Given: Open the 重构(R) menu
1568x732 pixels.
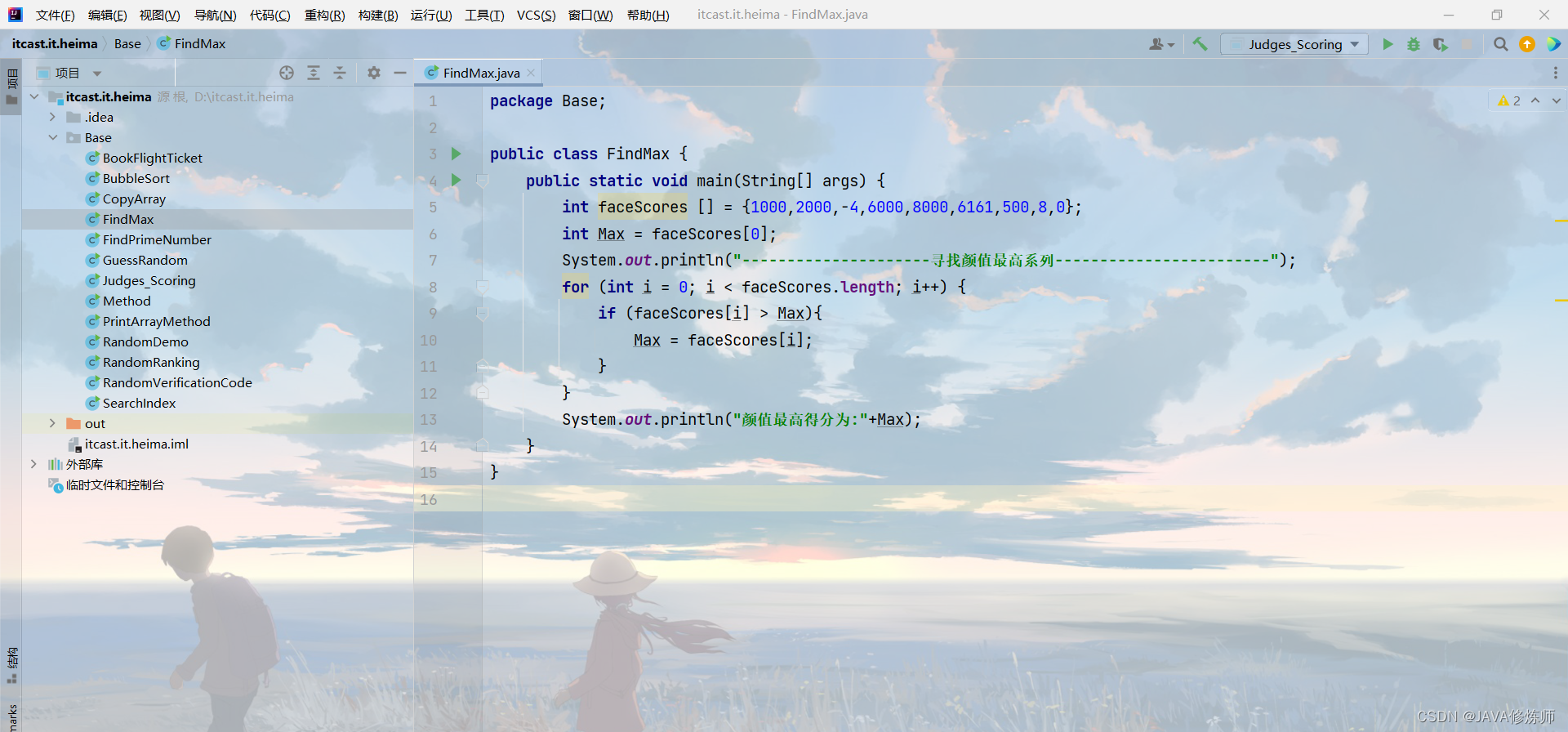Looking at the screenshot, I should click(324, 15).
